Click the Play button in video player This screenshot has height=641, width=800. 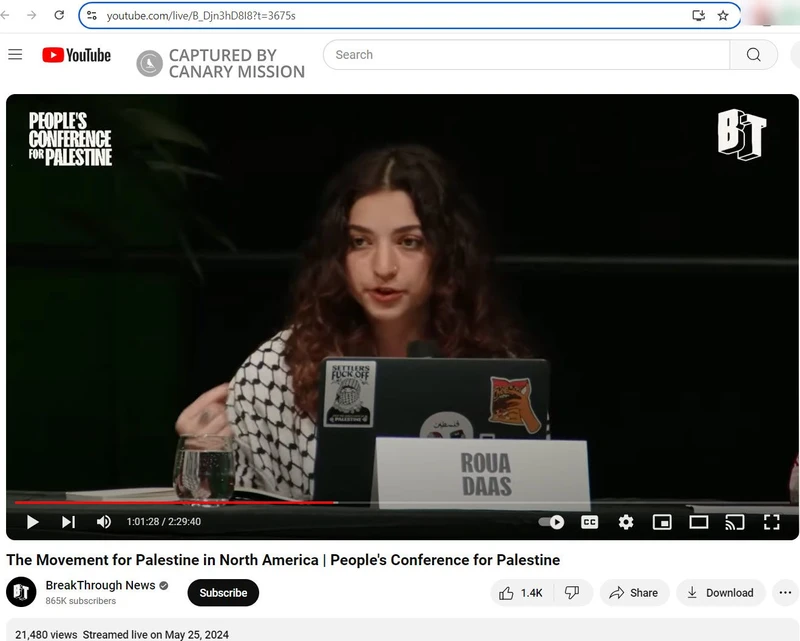(x=32, y=522)
